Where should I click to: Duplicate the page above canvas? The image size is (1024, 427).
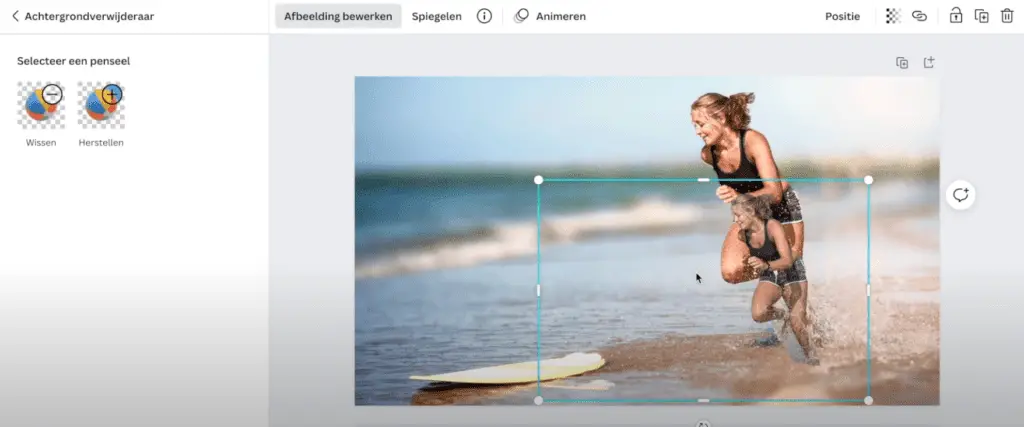902,63
